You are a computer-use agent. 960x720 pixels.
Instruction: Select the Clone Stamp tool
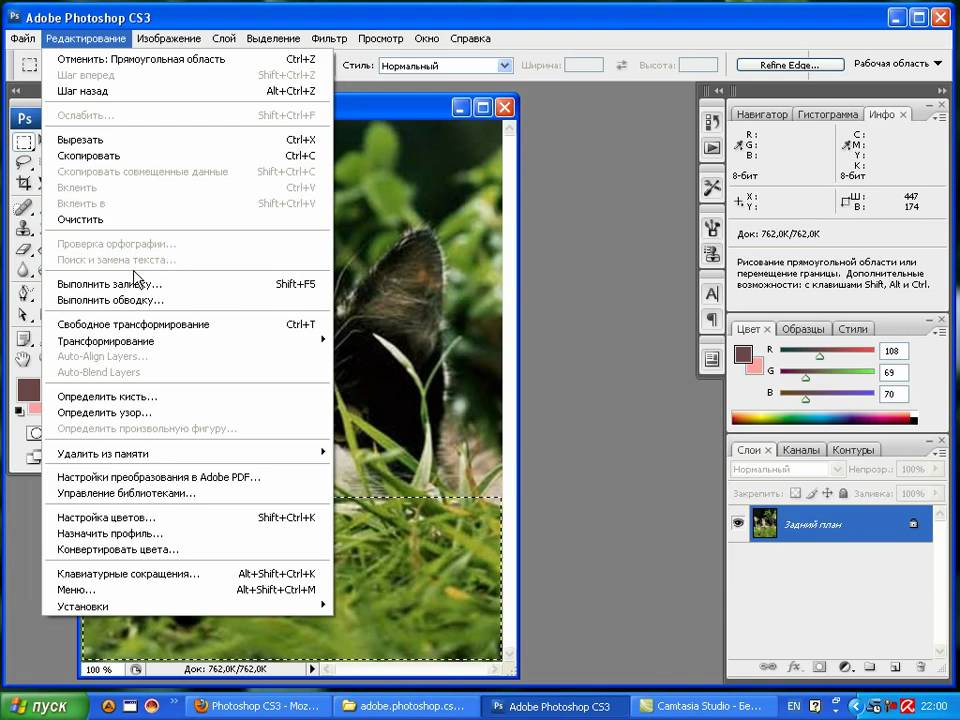[x=24, y=228]
